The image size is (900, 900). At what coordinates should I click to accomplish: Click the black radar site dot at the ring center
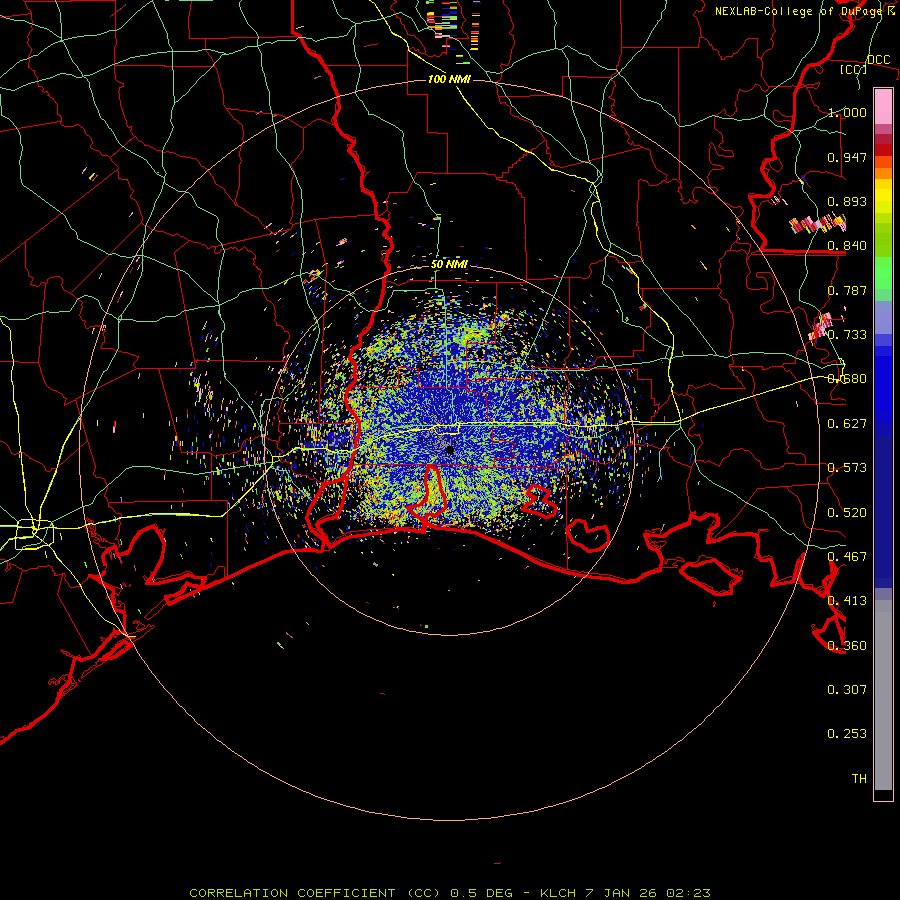point(450,451)
